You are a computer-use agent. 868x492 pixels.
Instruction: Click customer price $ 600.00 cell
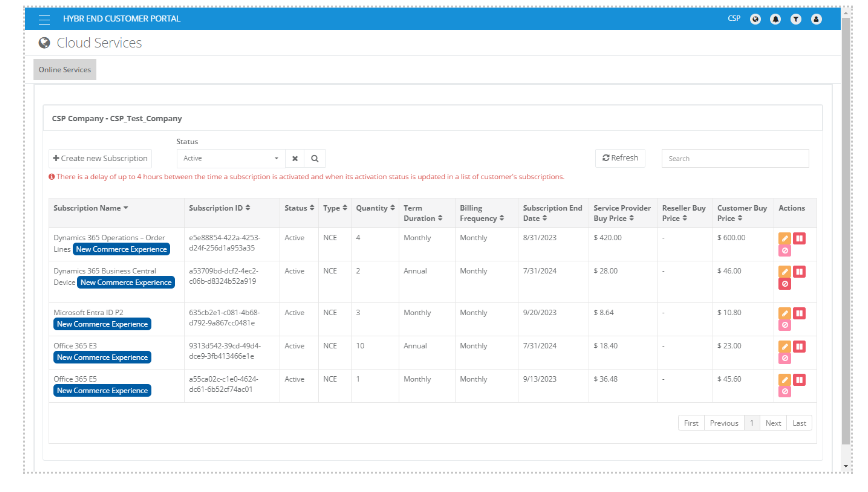(731, 238)
